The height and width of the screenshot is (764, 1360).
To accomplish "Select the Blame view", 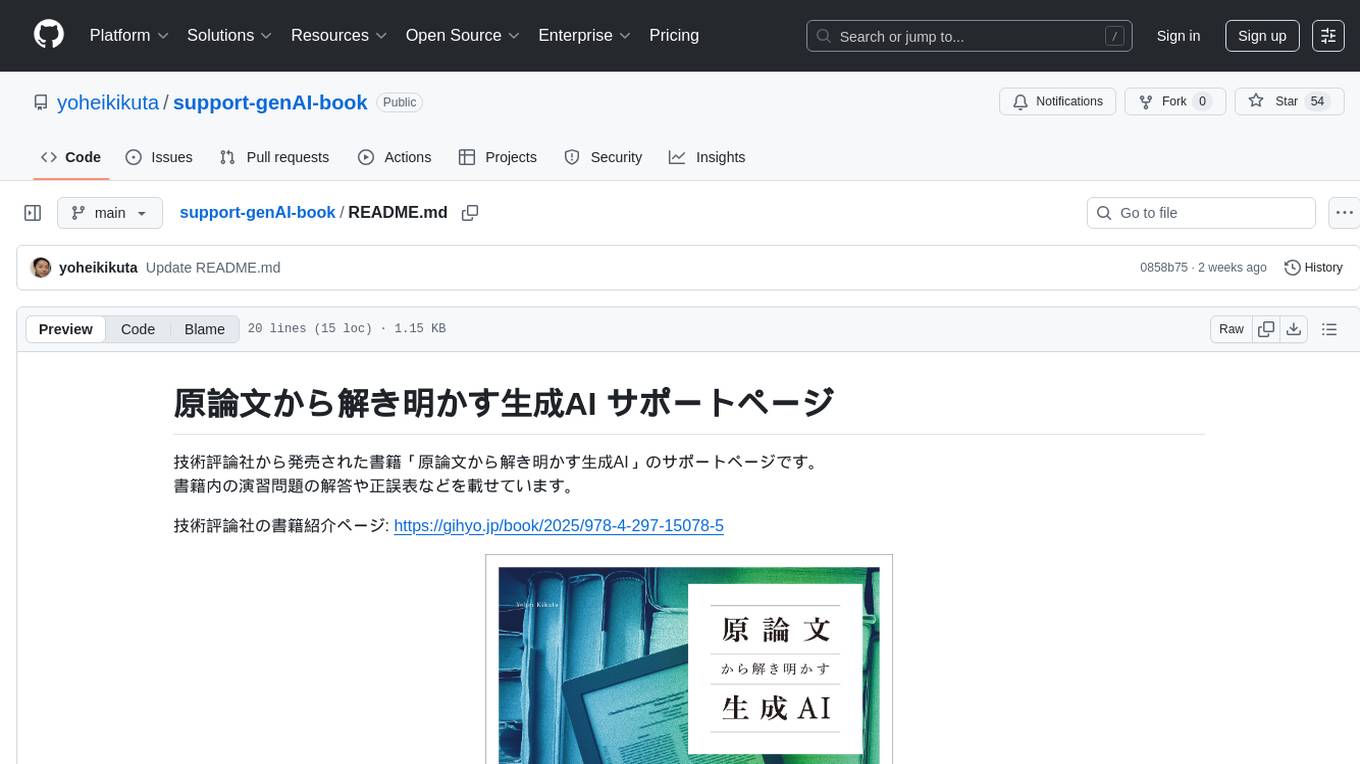I will point(204,329).
